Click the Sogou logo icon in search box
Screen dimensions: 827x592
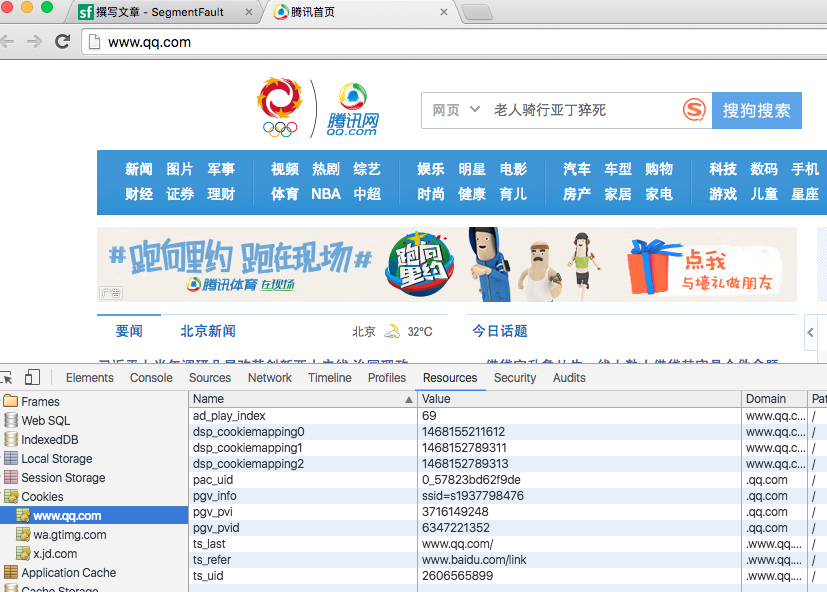pos(694,110)
